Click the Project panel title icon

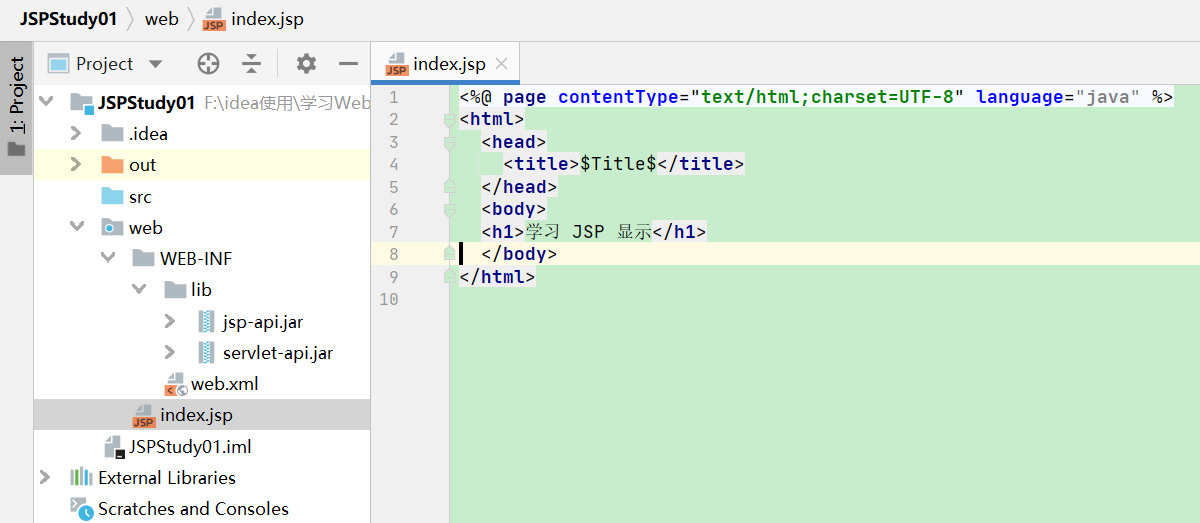pyautogui.click(x=59, y=64)
